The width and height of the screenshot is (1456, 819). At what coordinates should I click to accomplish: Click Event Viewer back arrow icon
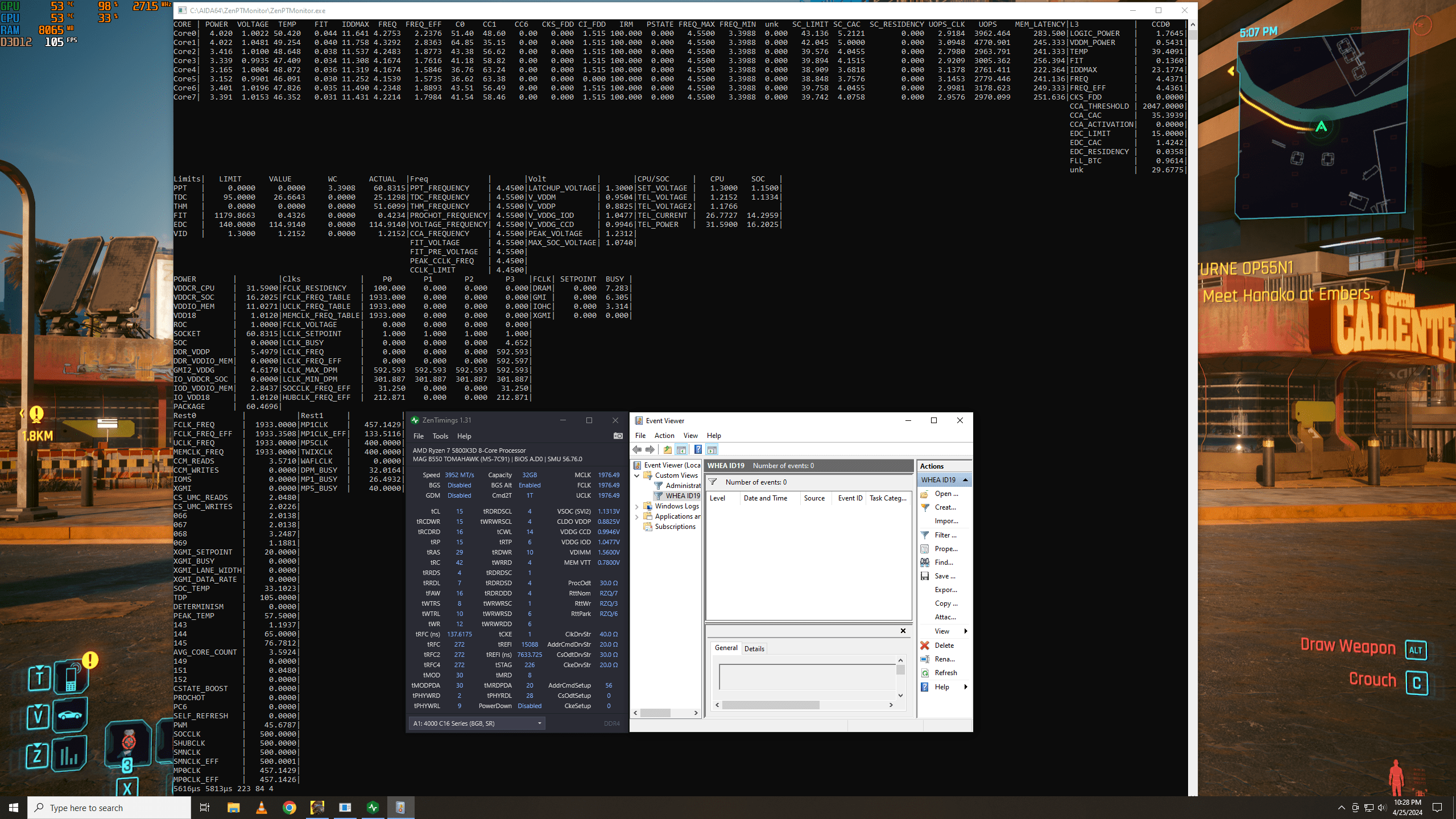(x=637, y=450)
